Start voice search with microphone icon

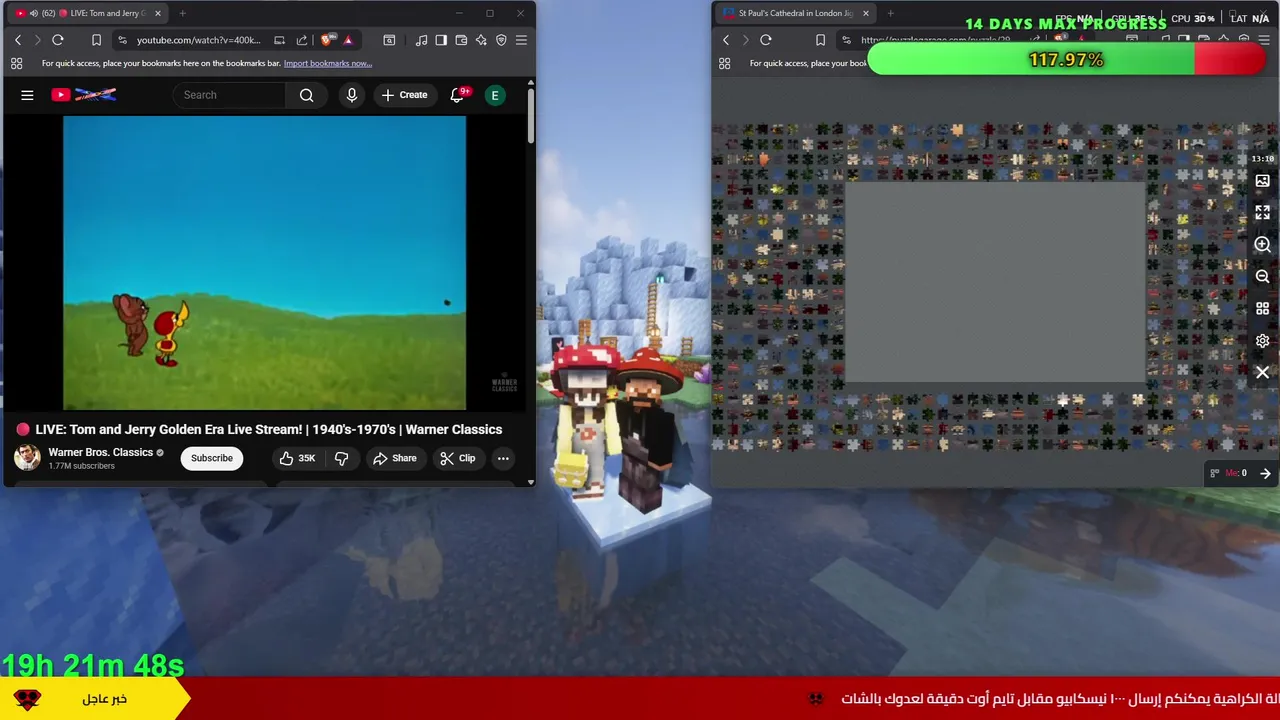(x=351, y=95)
